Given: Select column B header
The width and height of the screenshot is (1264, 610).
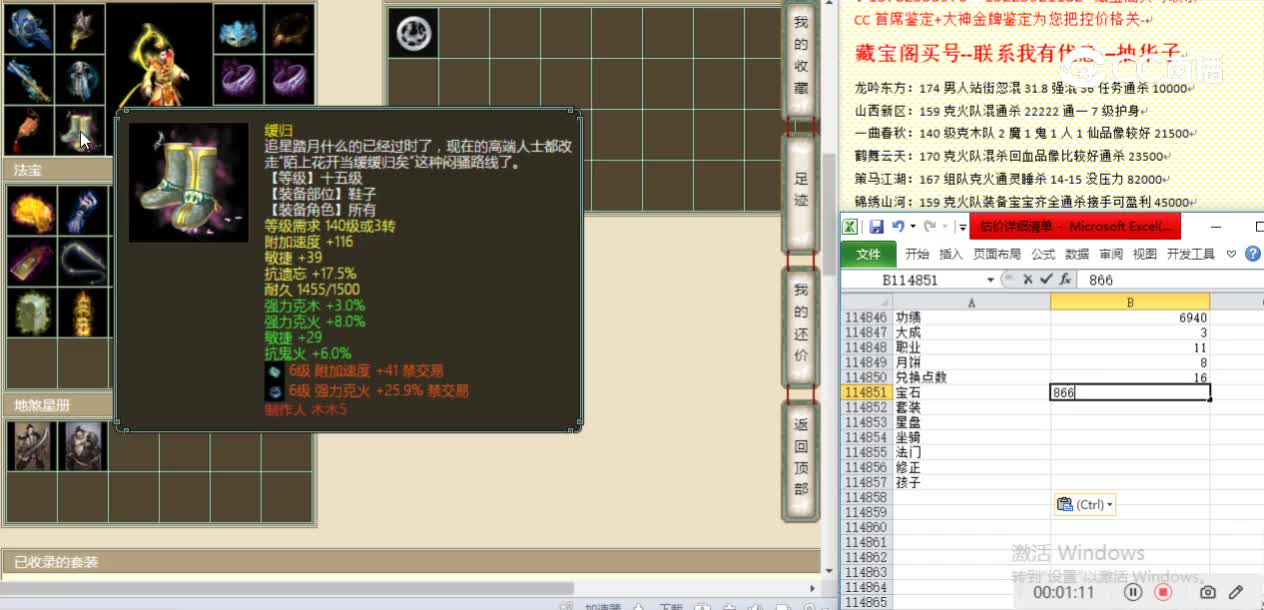Looking at the screenshot, I should [x=1130, y=302].
